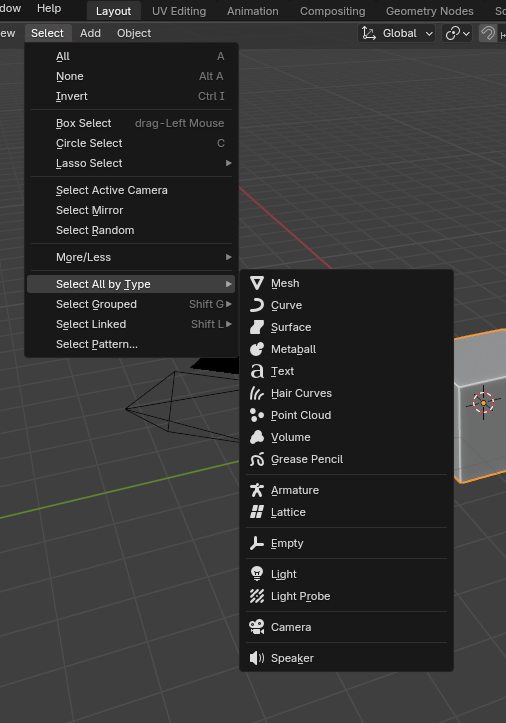Pick the Surface type icon
The height and width of the screenshot is (723, 506).
[x=257, y=327]
